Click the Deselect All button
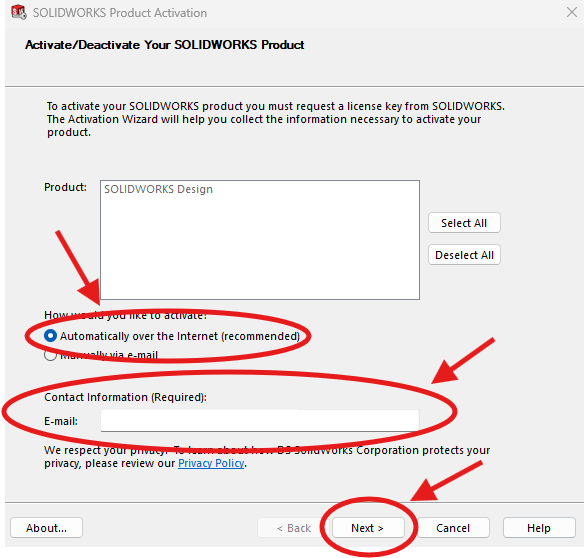 (464, 255)
